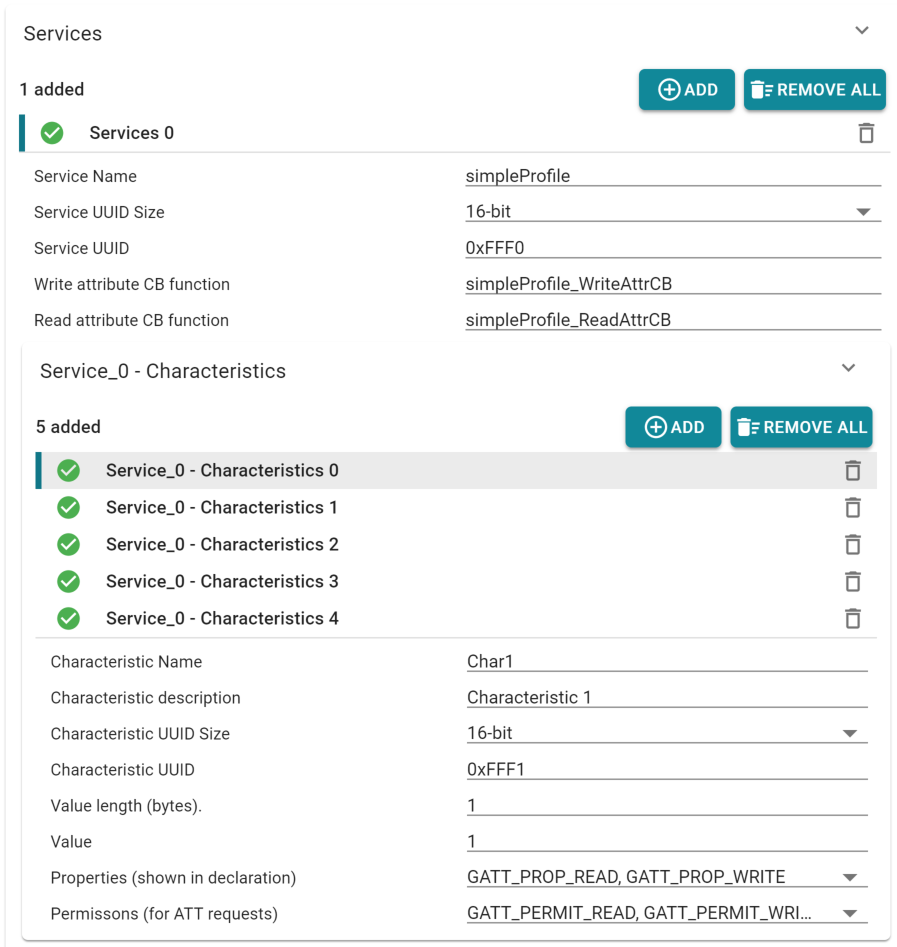Viewport: 897px width, 947px height.
Task: Delete Service_0 - Characteristics 1 using trash icon
Action: (x=852, y=507)
